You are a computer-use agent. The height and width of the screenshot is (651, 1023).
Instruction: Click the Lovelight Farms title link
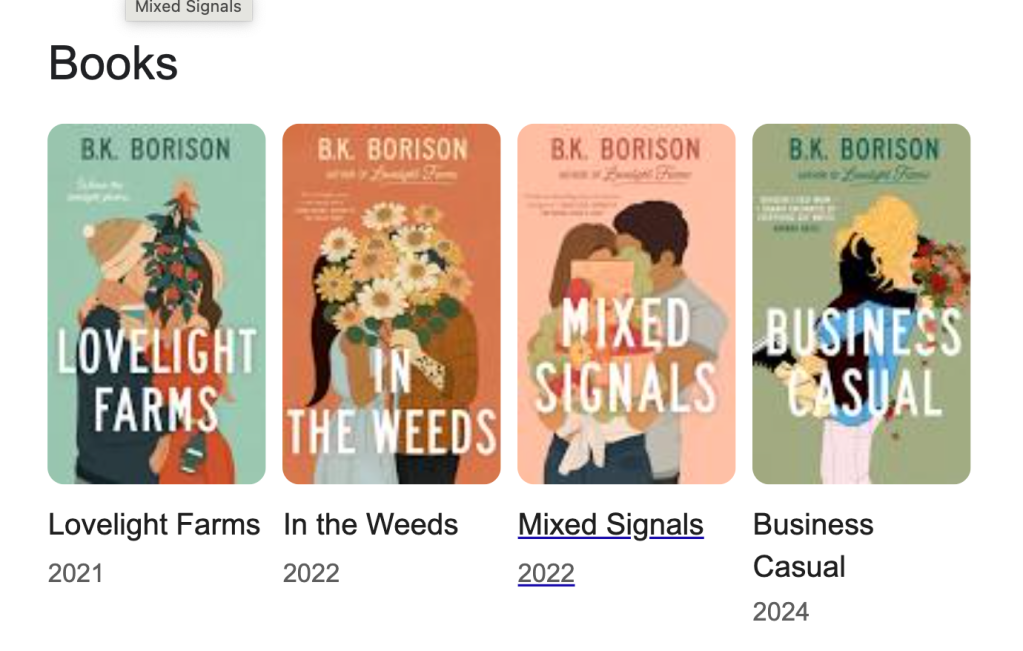click(154, 525)
